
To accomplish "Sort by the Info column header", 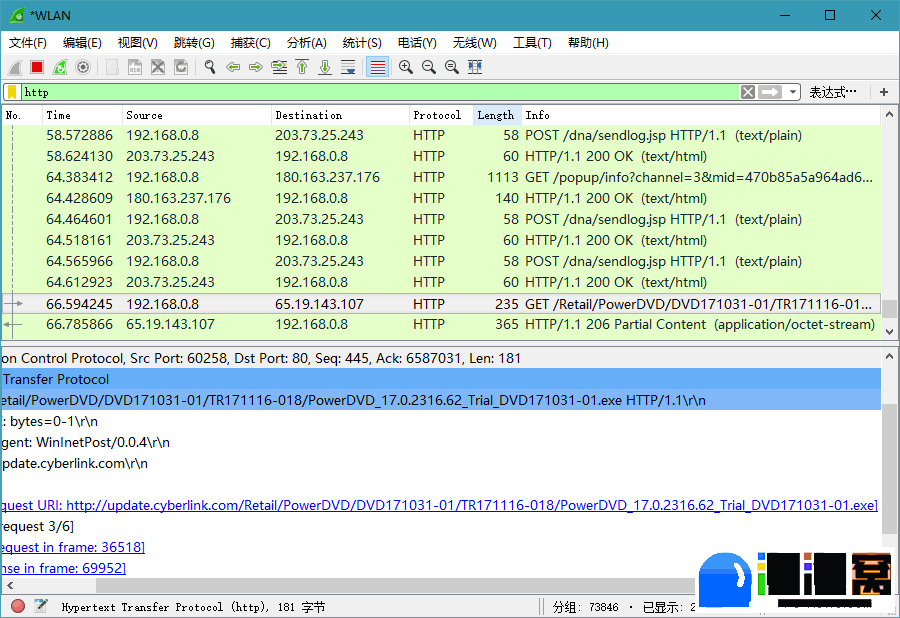I will [701, 115].
